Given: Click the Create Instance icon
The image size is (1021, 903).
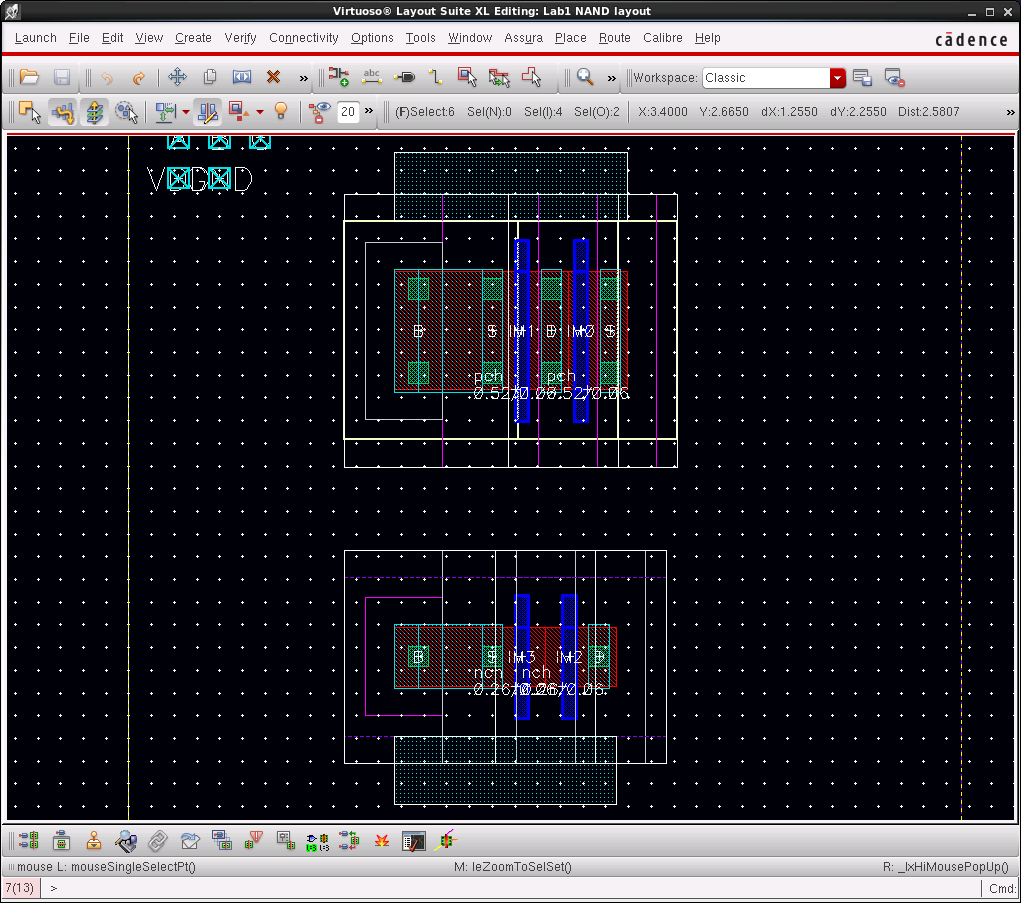Looking at the screenshot, I should coord(338,77).
